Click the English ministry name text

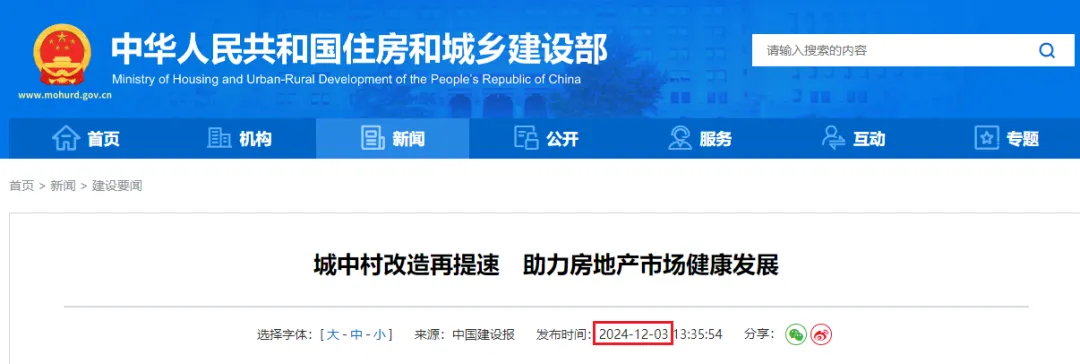coord(346,79)
